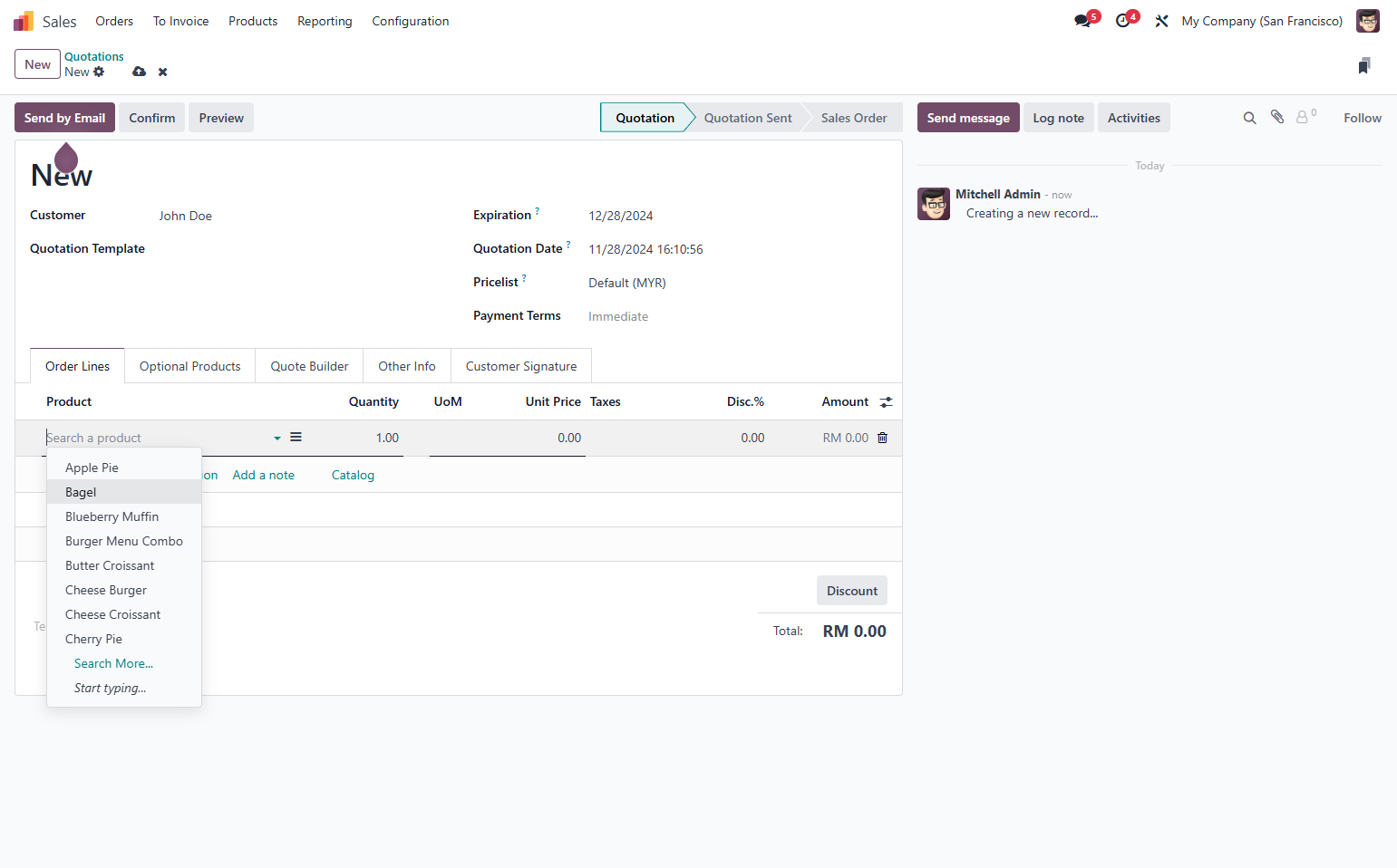
Task: Open the Reporting menu
Action: (325, 21)
